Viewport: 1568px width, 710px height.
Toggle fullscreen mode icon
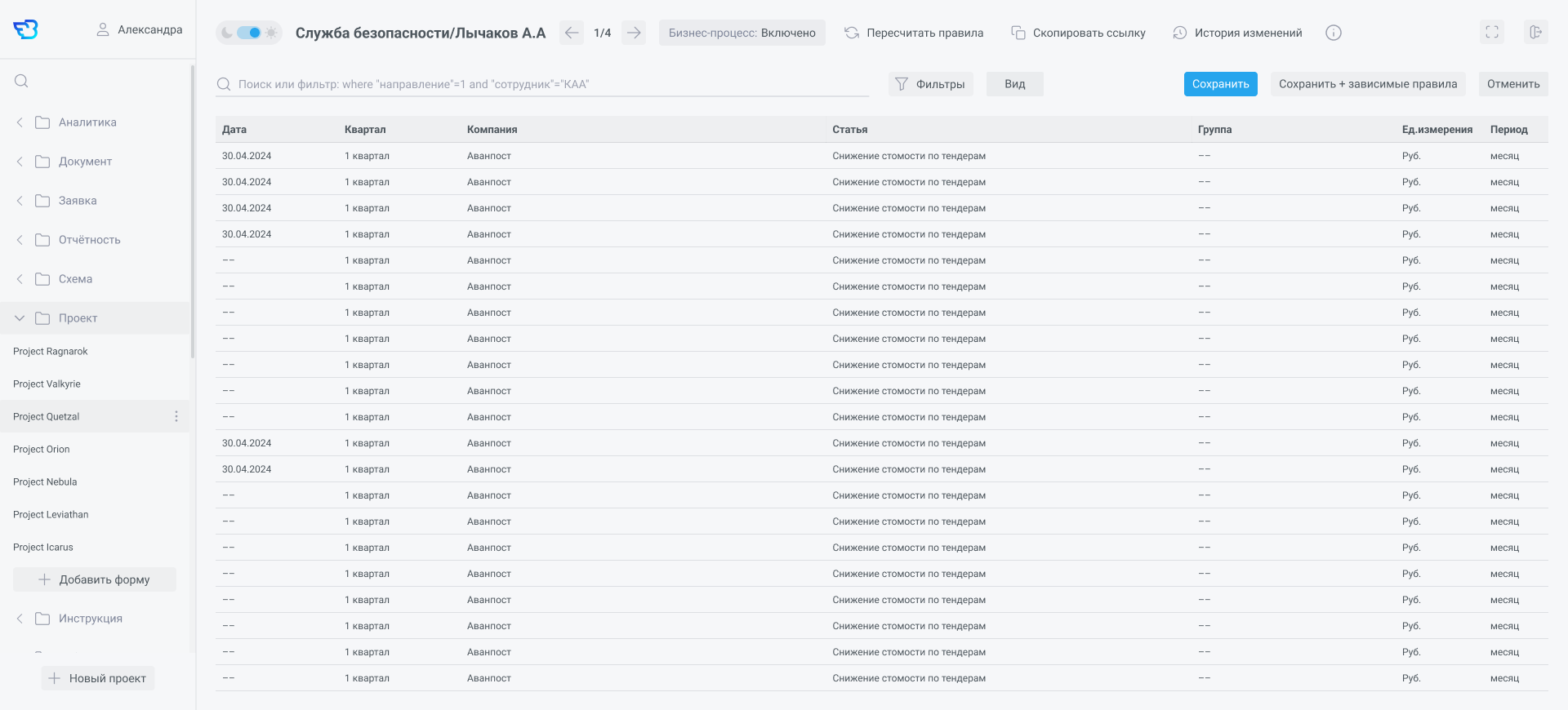(1492, 33)
